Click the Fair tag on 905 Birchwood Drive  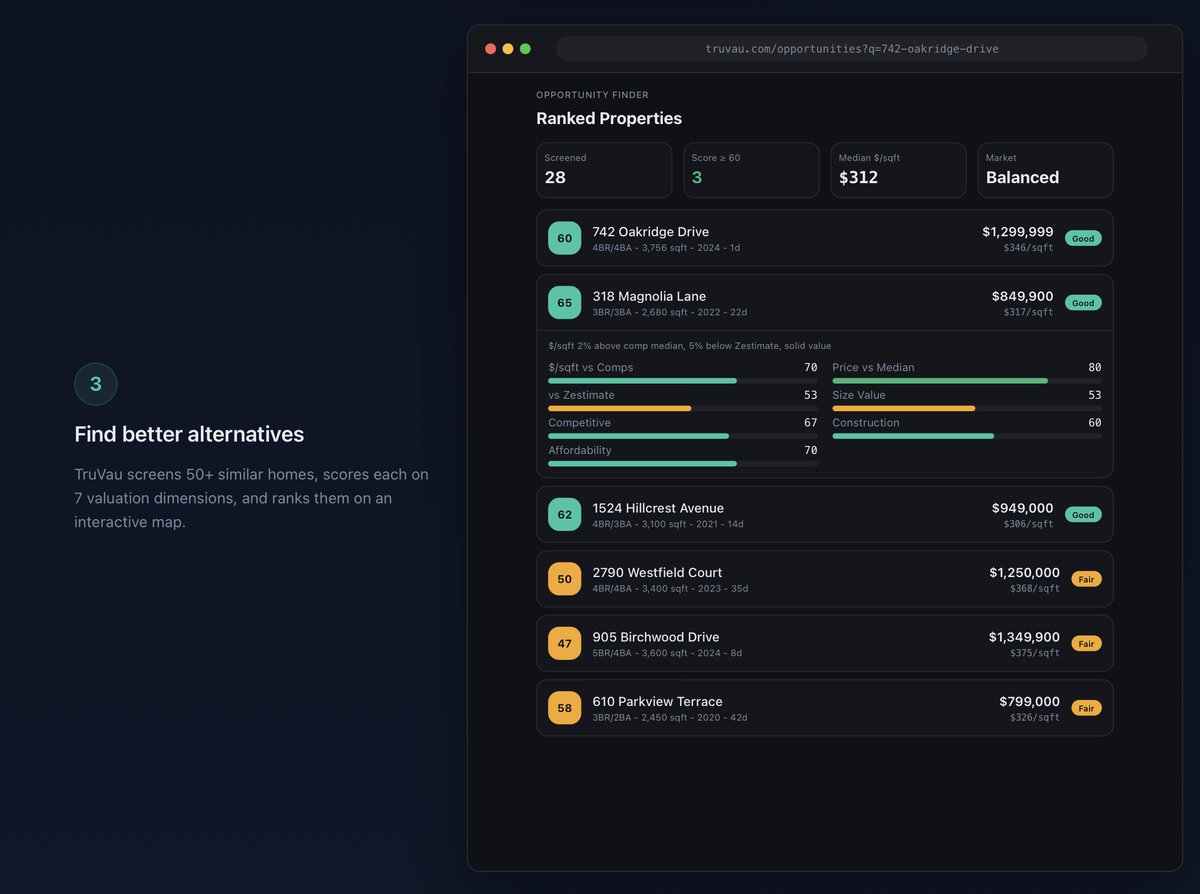[1086, 644]
